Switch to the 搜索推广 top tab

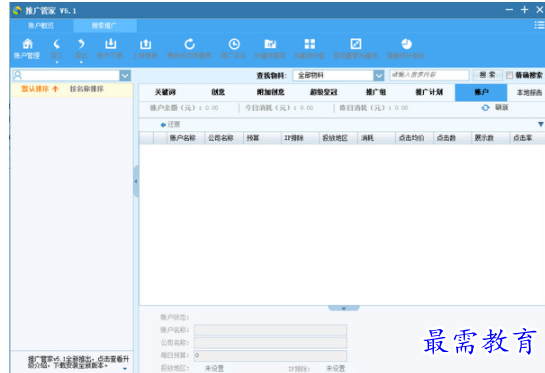(x=105, y=25)
